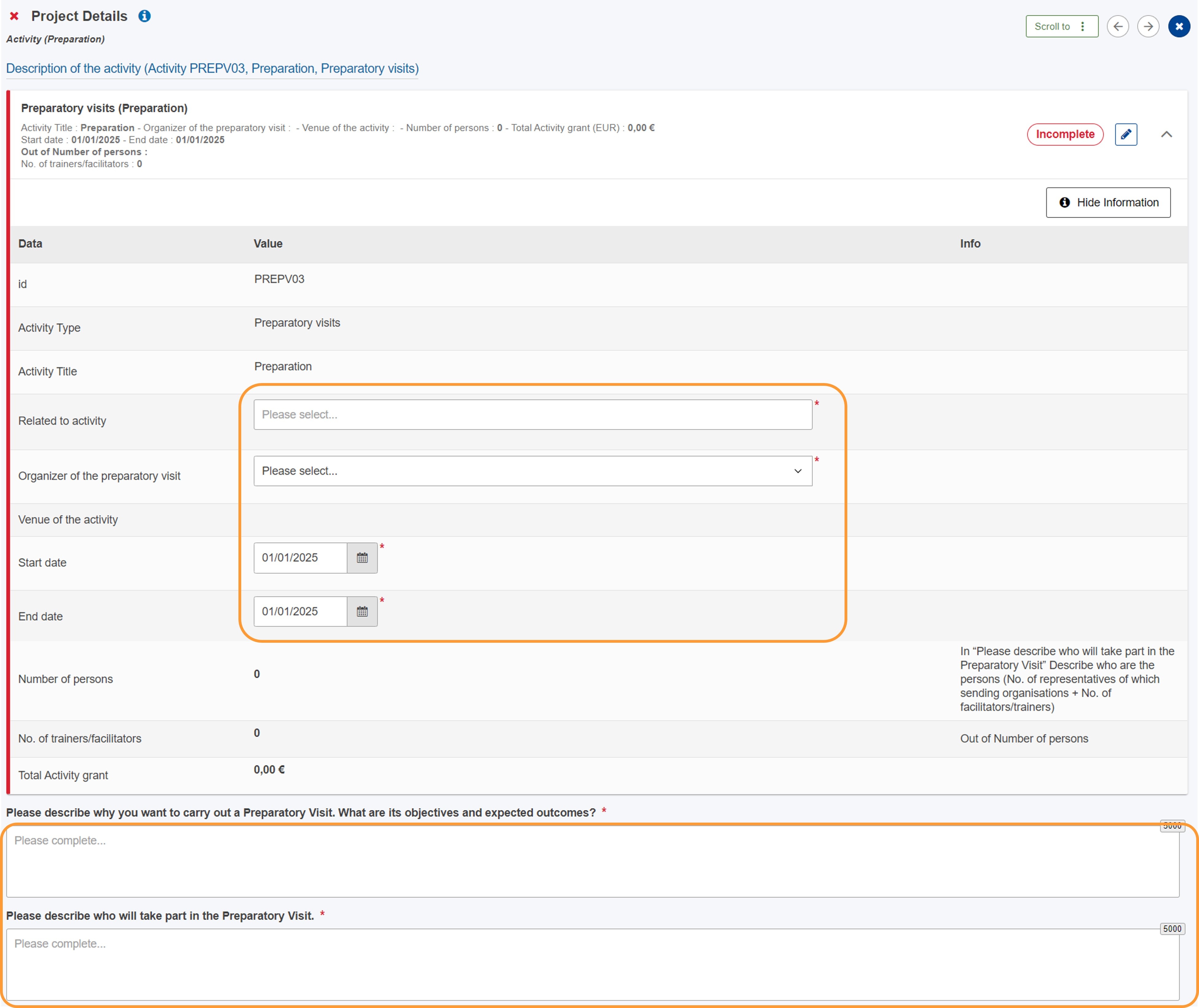Go to next section with right arrow
The image size is (1199, 1008).
1147,26
